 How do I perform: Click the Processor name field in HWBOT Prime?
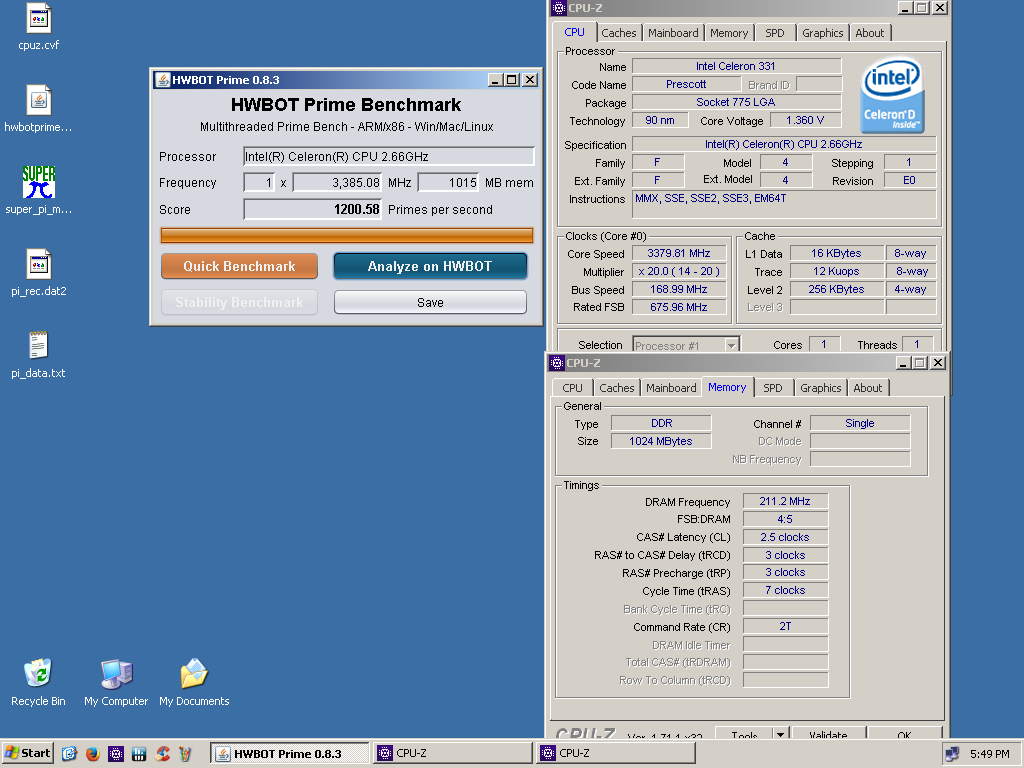[x=389, y=156]
